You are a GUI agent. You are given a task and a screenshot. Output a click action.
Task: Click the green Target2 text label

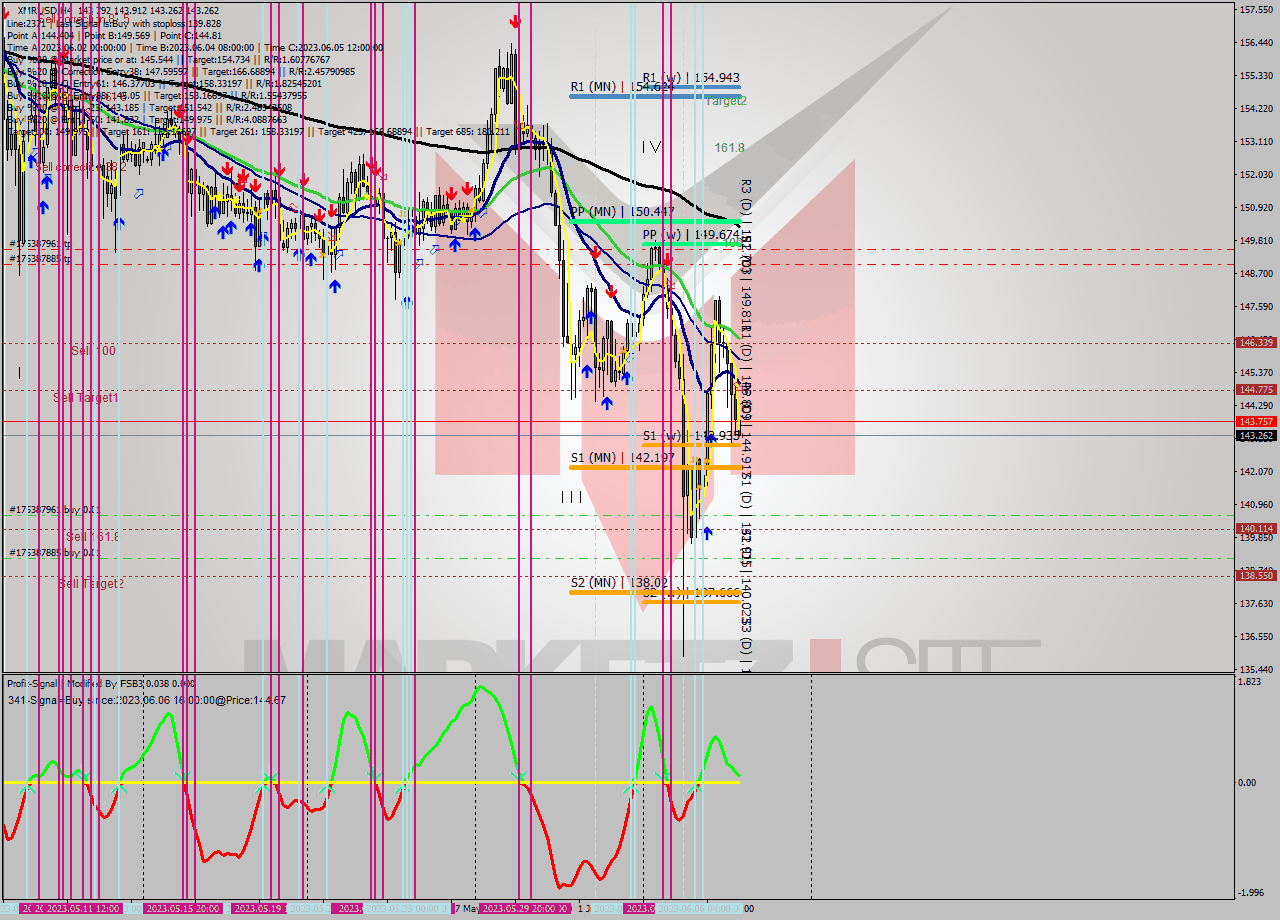726,101
